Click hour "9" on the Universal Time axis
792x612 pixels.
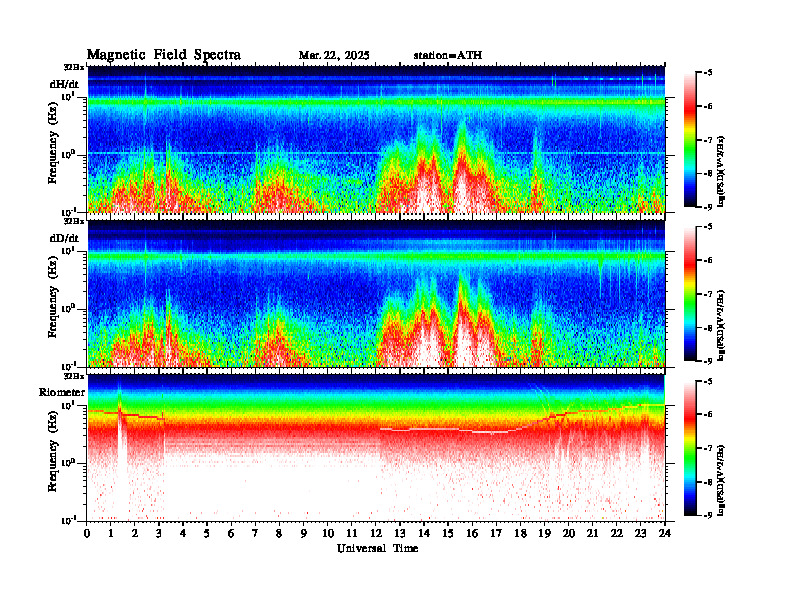tap(304, 534)
